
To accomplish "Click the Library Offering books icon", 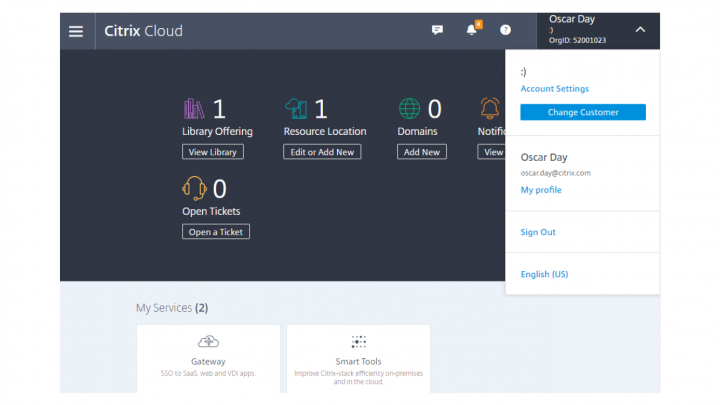I will pyautogui.click(x=194, y=109).
